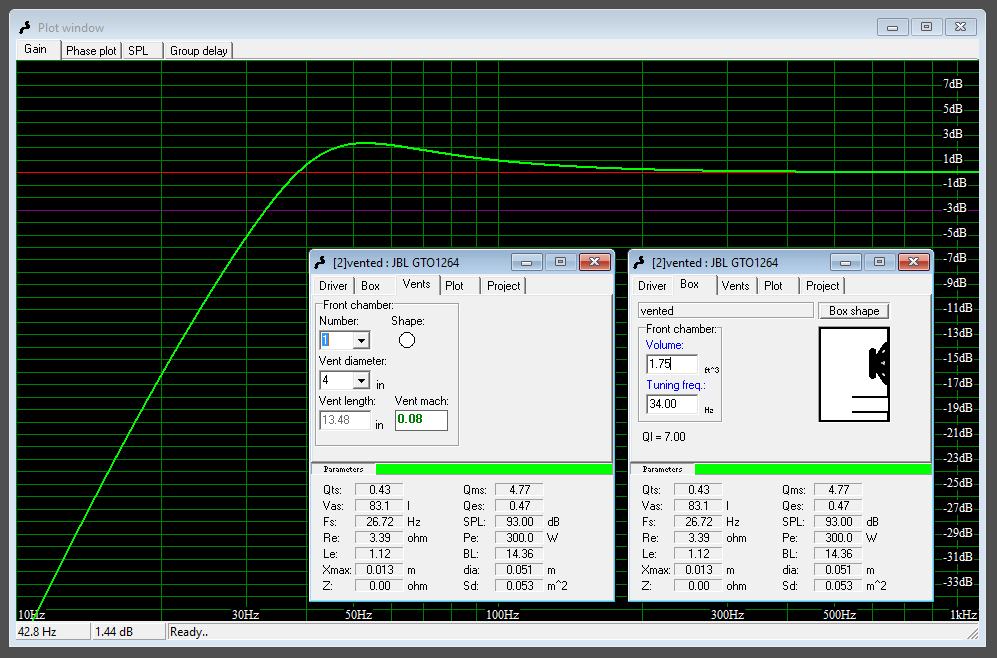997x658 pixels.
Task: Open Vents tab in the Box-tab window
Action: 736,286
